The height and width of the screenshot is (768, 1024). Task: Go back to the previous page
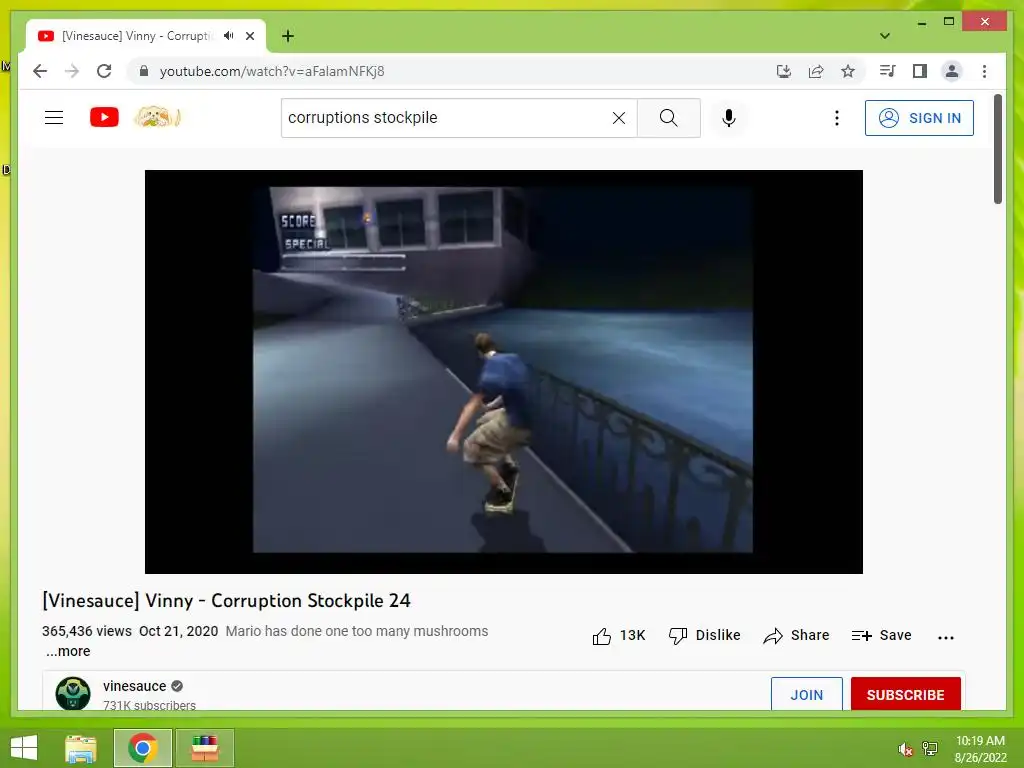(40, 71)
